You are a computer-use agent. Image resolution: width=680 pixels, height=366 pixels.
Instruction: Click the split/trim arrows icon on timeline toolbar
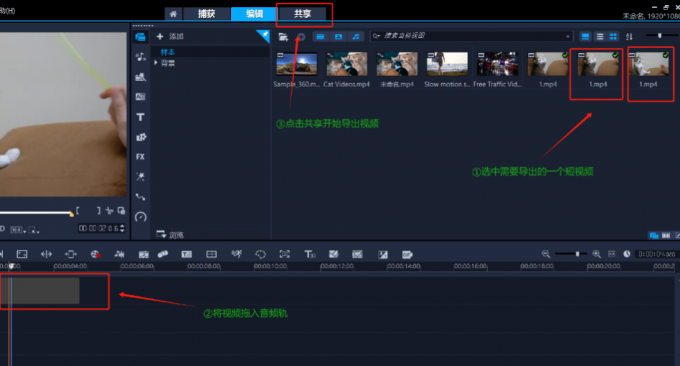pyautogui.click(x=46, y=254)
